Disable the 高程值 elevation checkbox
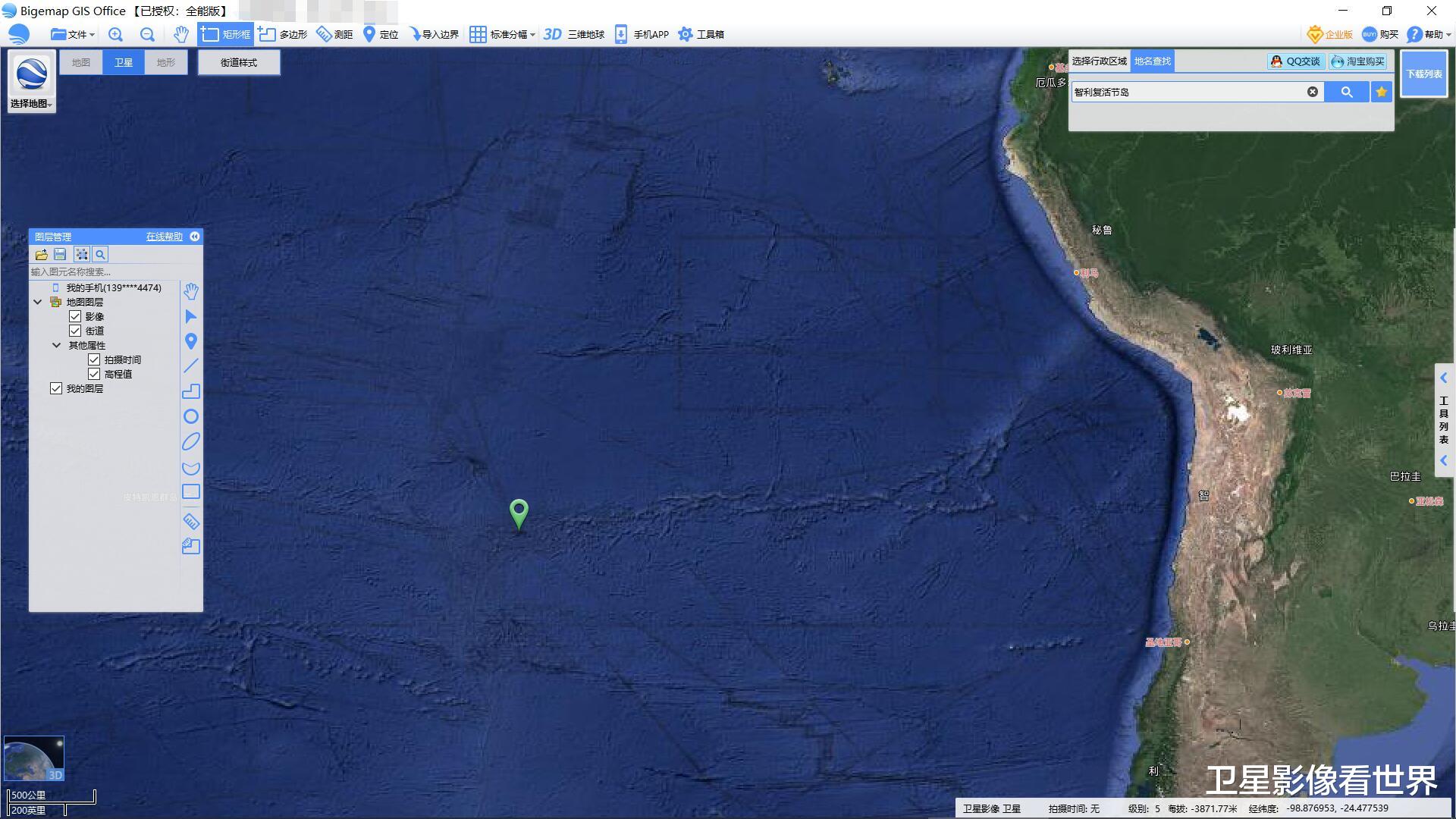 [x=94, y=374]
